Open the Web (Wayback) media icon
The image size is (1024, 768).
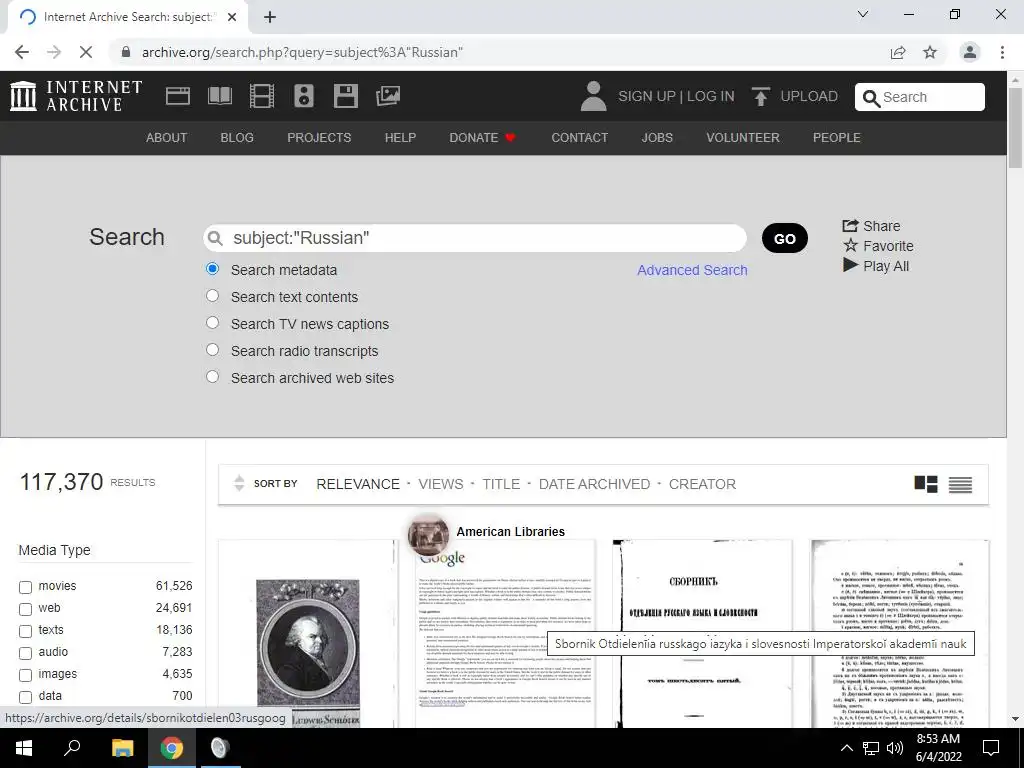point(178,96)
